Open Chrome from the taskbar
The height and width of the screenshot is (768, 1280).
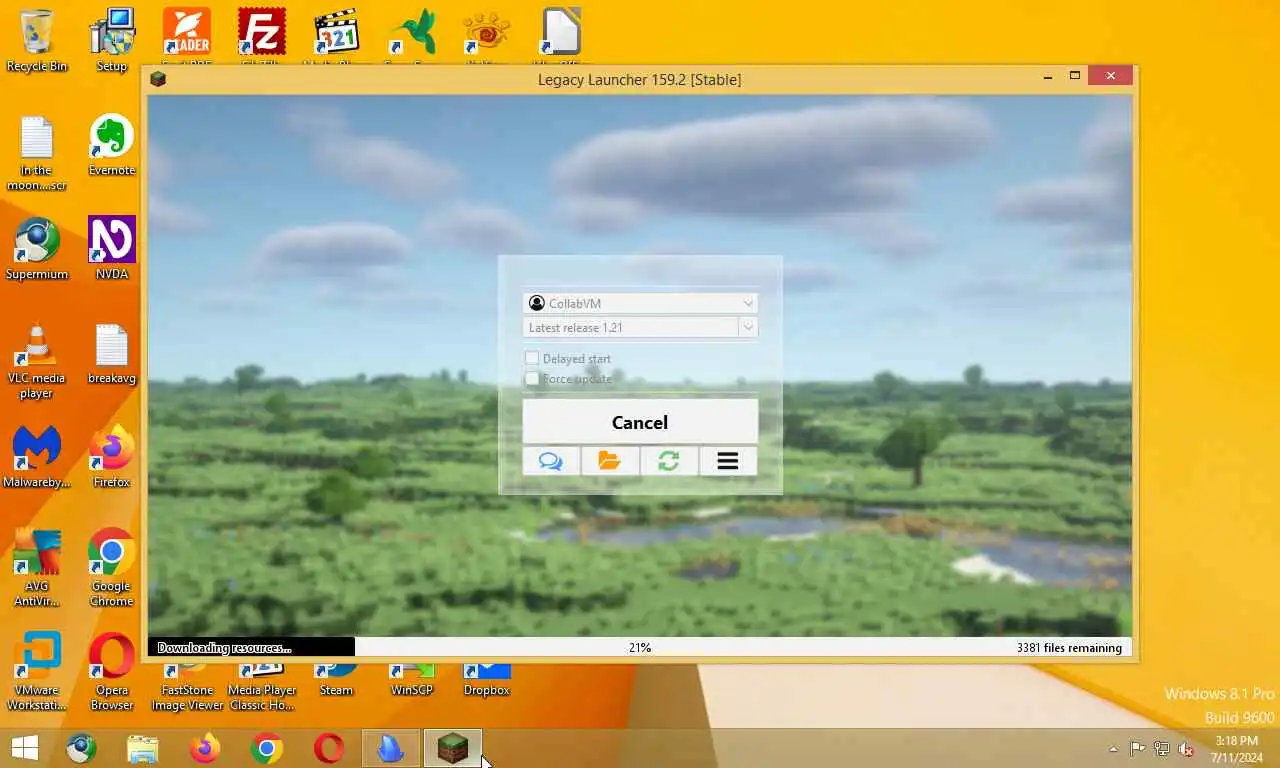267,748
